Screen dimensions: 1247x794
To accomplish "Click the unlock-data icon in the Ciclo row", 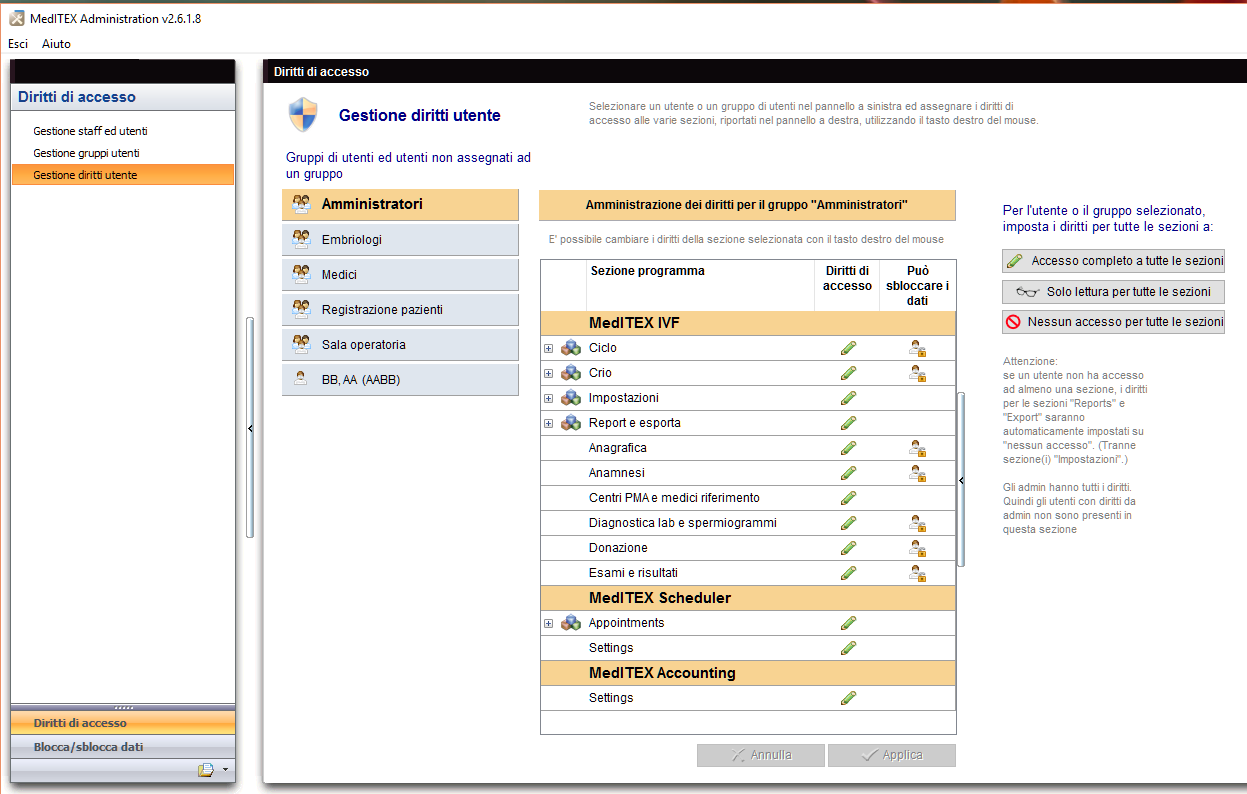I will click(x=917, y=348).
